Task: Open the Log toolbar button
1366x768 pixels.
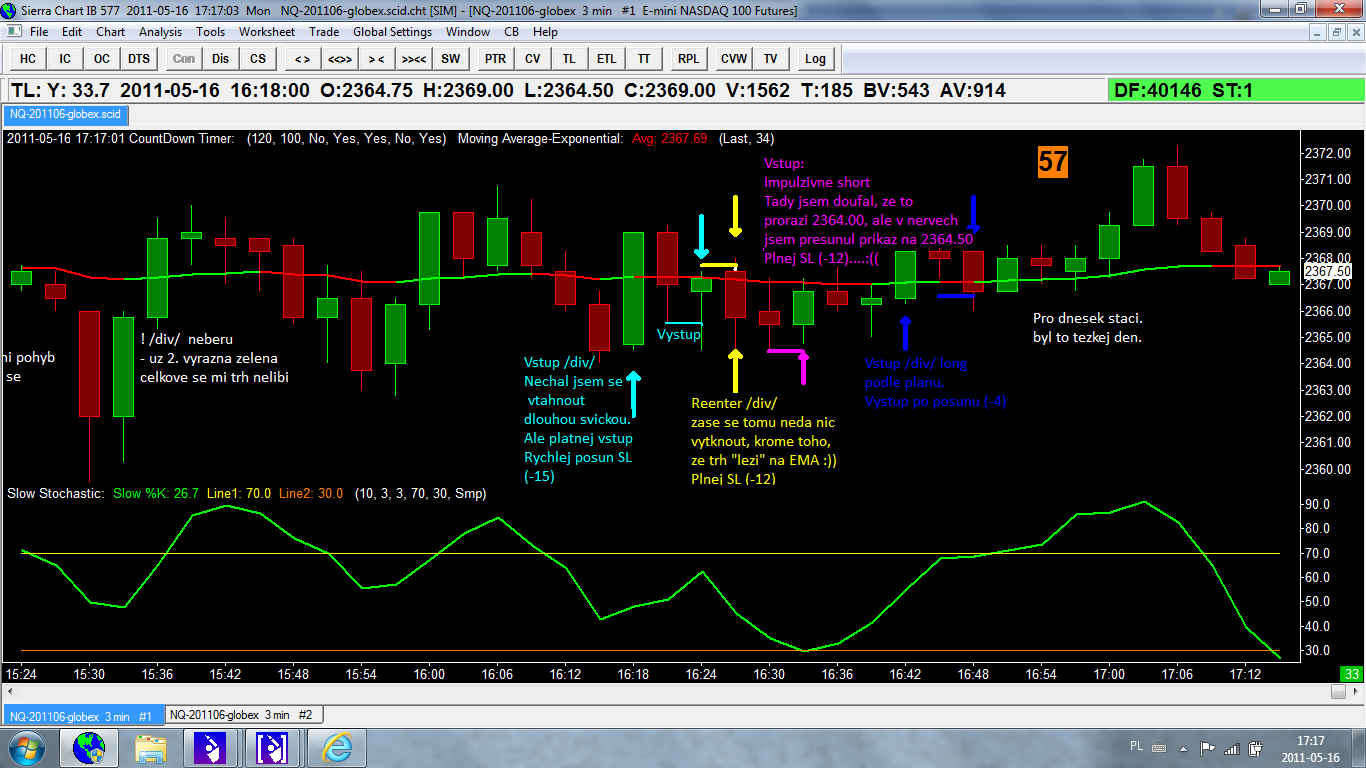Action: pyautogui.click(x=815, y=59)
